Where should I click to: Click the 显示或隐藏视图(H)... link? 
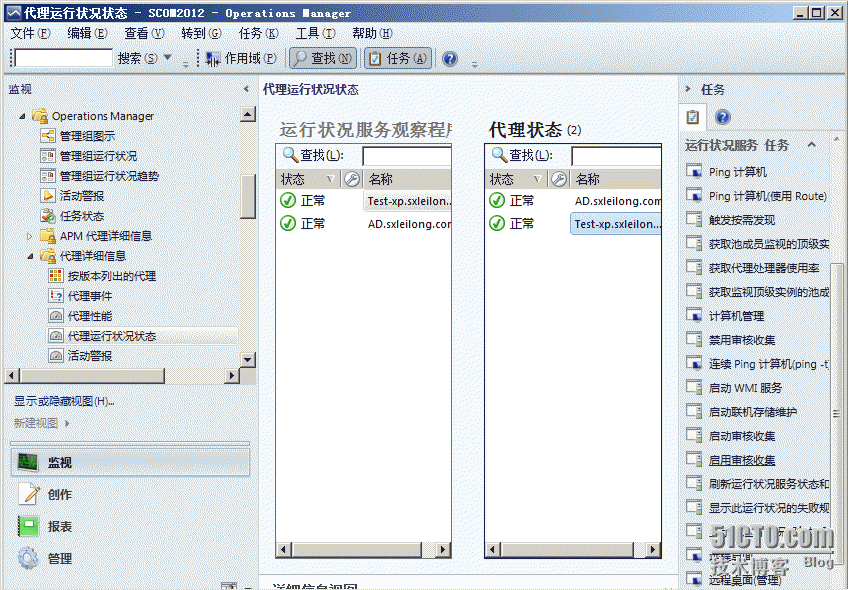tap(64, 401)
